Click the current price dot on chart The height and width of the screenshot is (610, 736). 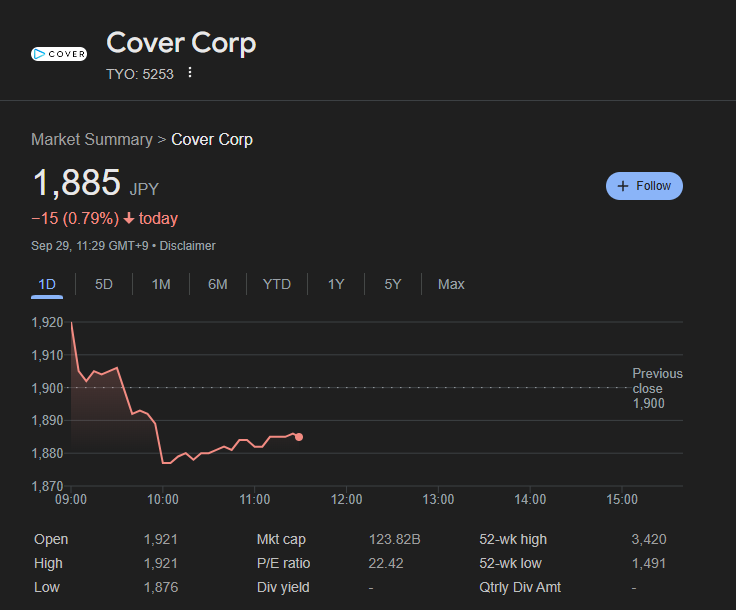click(299, 437)
